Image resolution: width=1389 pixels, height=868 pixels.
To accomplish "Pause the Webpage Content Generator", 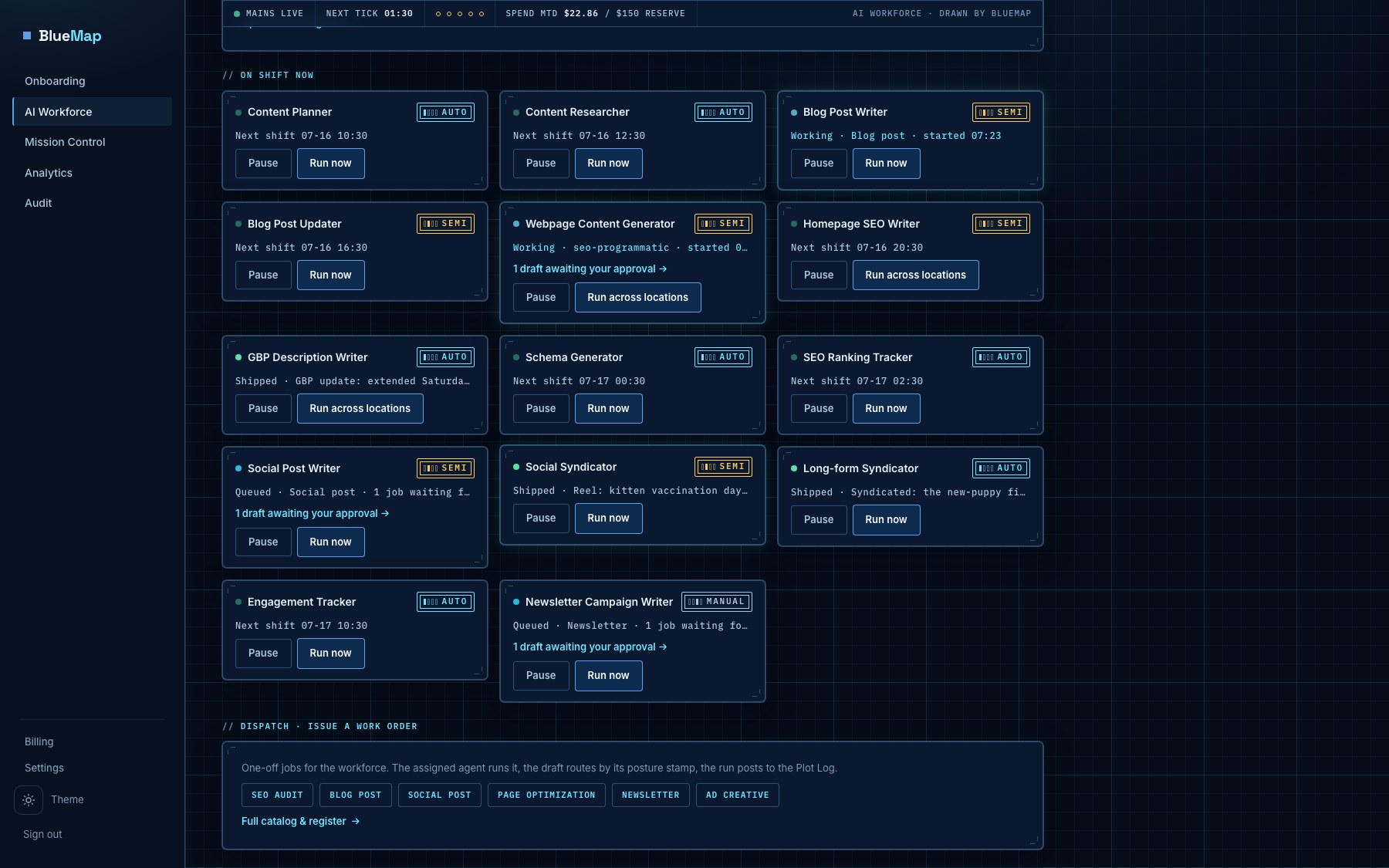I will 541,298.
